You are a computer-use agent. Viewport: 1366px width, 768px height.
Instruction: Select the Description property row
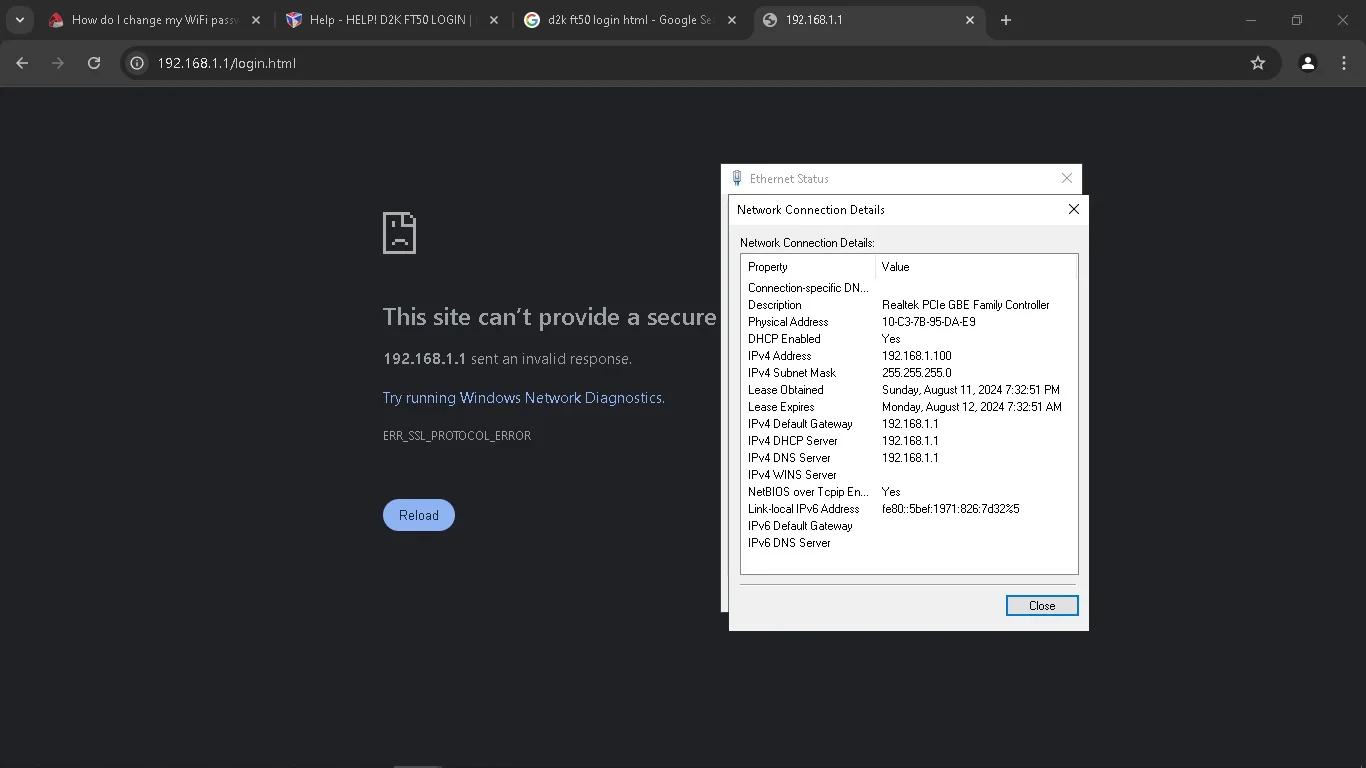(x=909, y=305)
